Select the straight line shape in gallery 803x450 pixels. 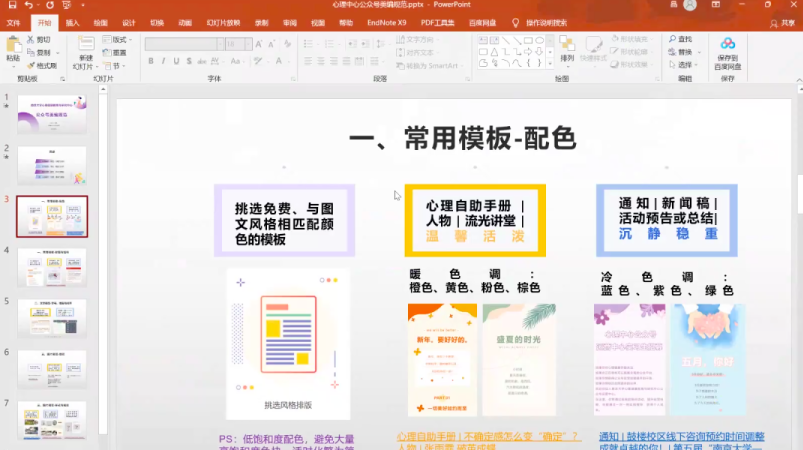[505, 40]
